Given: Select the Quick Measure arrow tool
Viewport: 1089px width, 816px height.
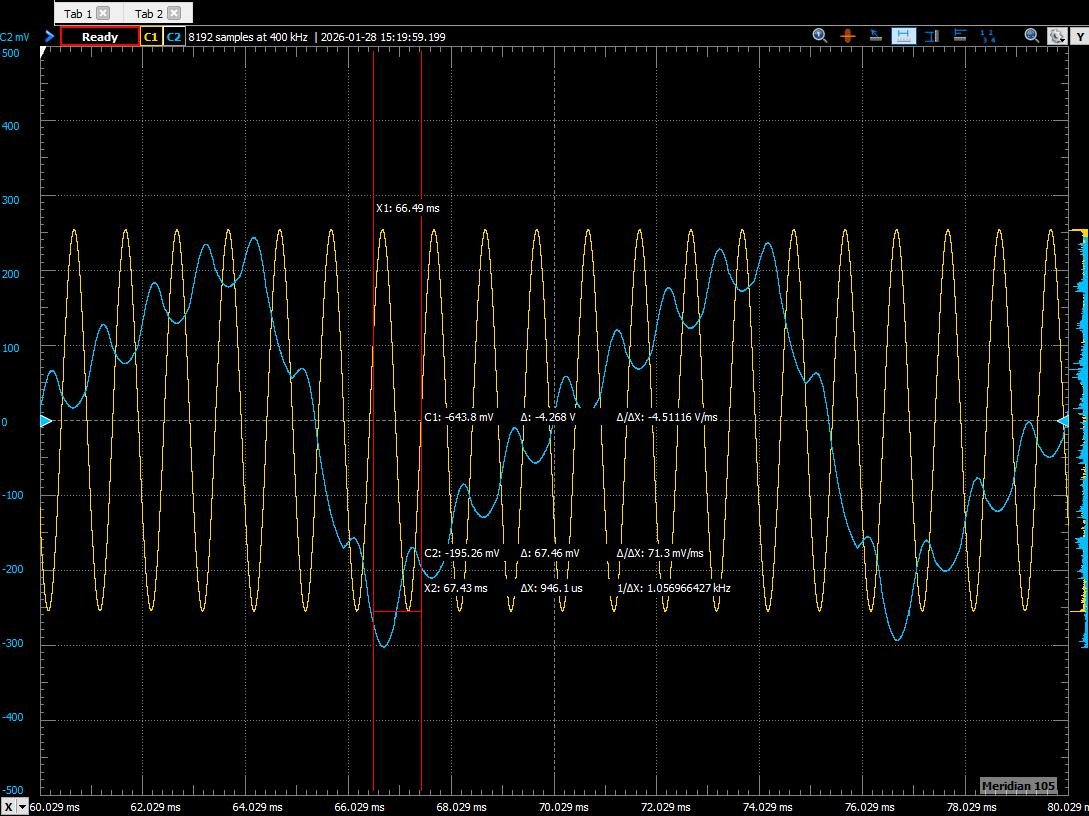Looking at the screenshot, I should 874,35.
